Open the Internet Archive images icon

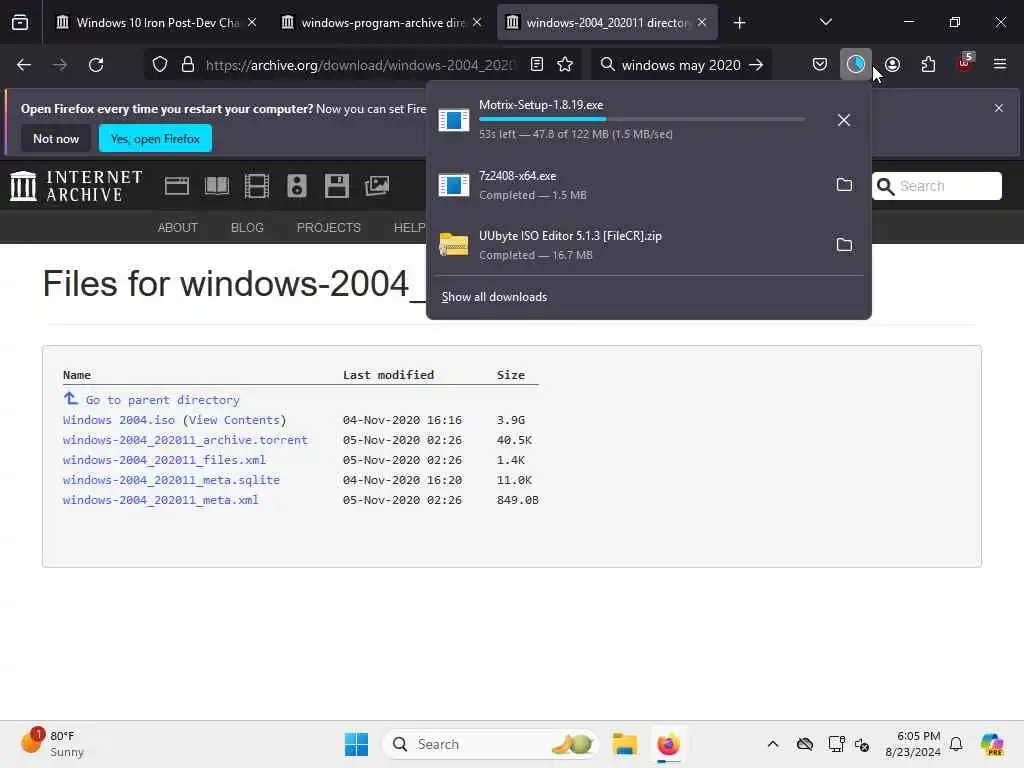point(377,186)
